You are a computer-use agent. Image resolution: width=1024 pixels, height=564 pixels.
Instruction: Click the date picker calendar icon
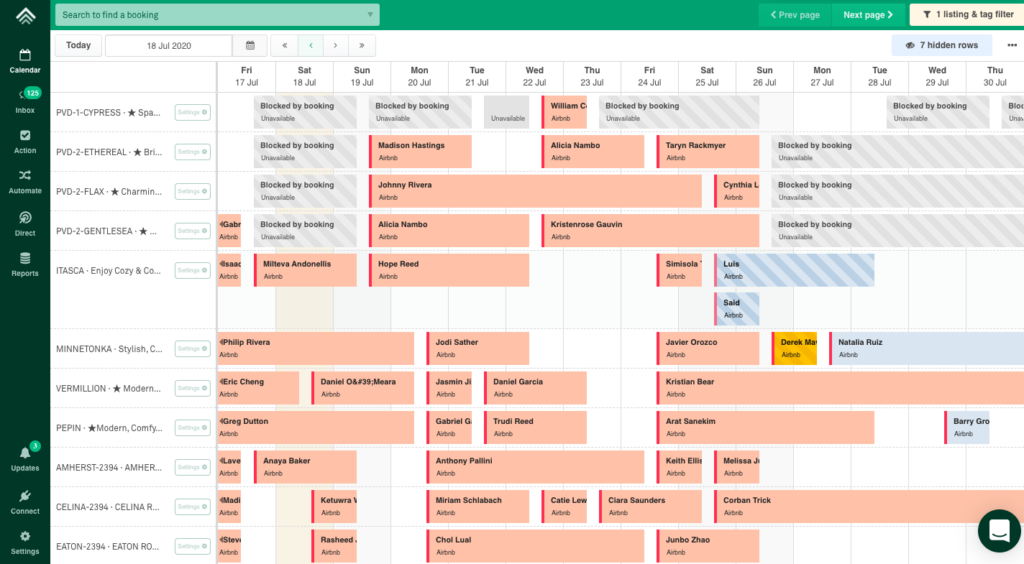pos(250,46)
